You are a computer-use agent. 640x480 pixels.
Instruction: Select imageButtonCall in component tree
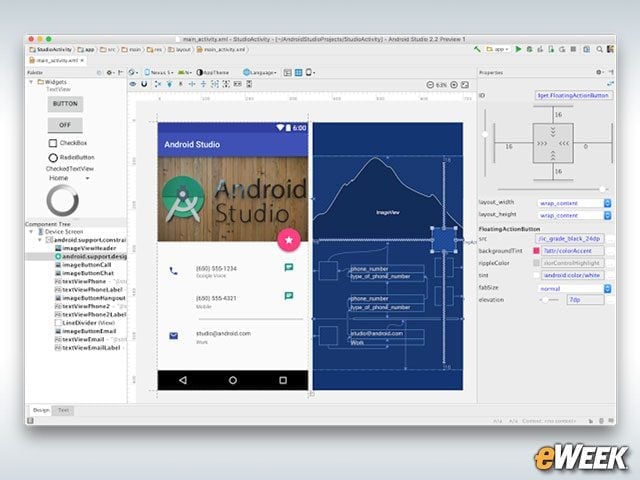tap(83, 265)
